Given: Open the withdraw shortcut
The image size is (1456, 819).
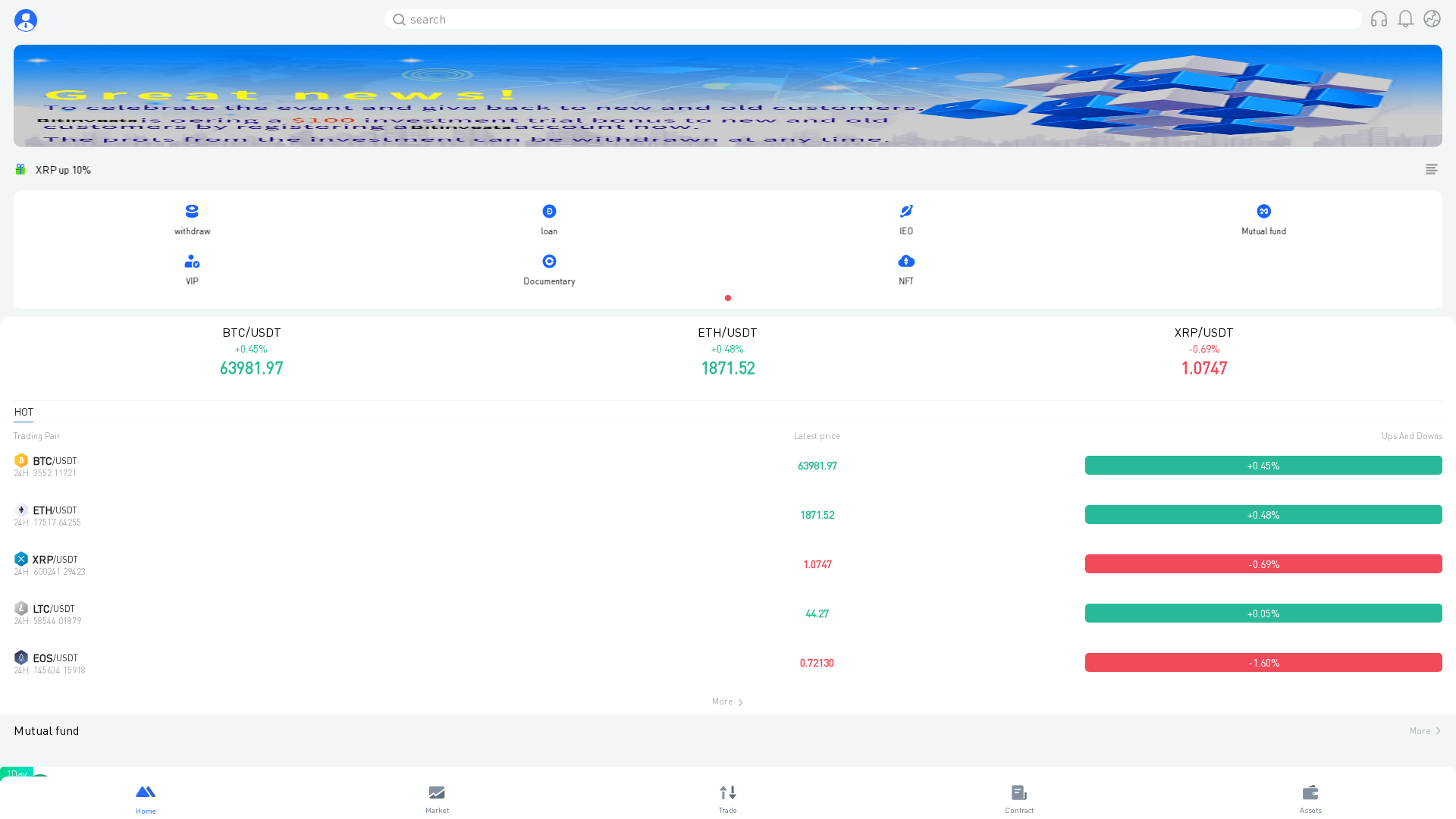Looking at the screenshot, I should (192, 220).
